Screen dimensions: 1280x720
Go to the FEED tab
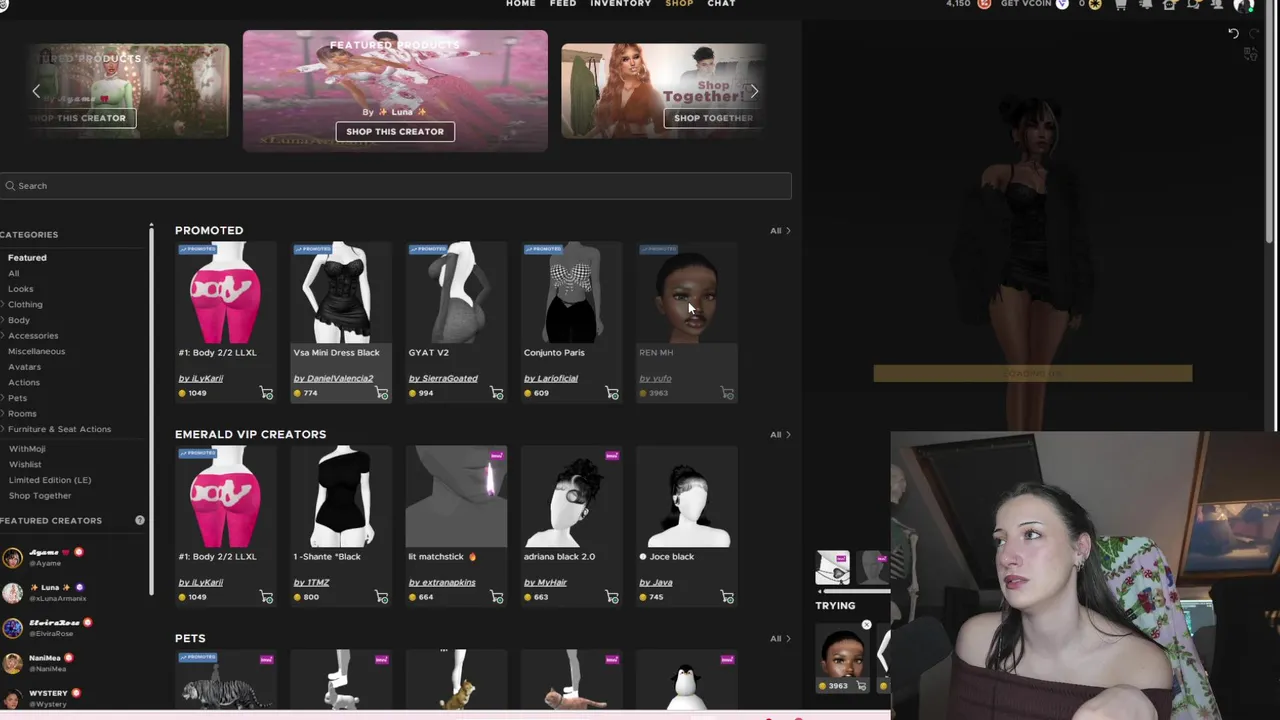tap(563, 4)
